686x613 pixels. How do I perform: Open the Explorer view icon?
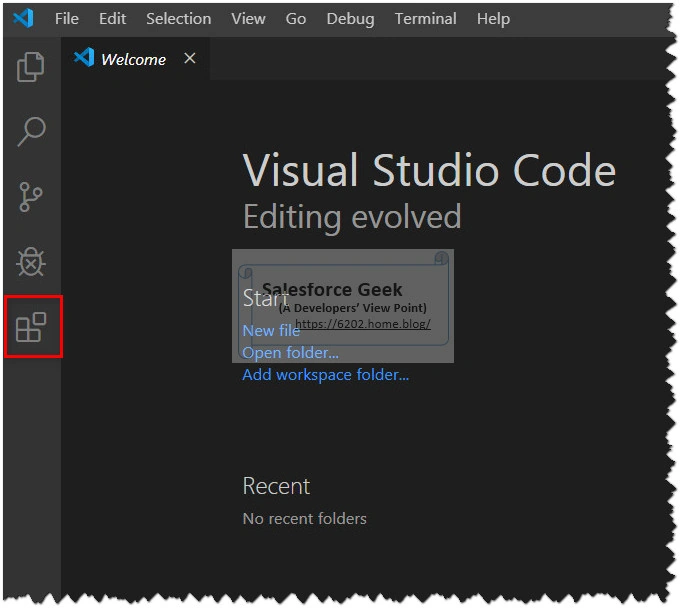pyautogui.click(x=31, y=67)
